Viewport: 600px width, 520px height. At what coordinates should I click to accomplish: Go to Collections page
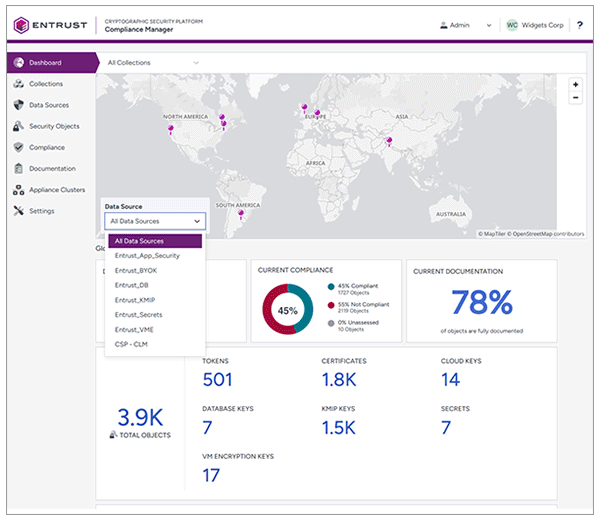[46, 84]
